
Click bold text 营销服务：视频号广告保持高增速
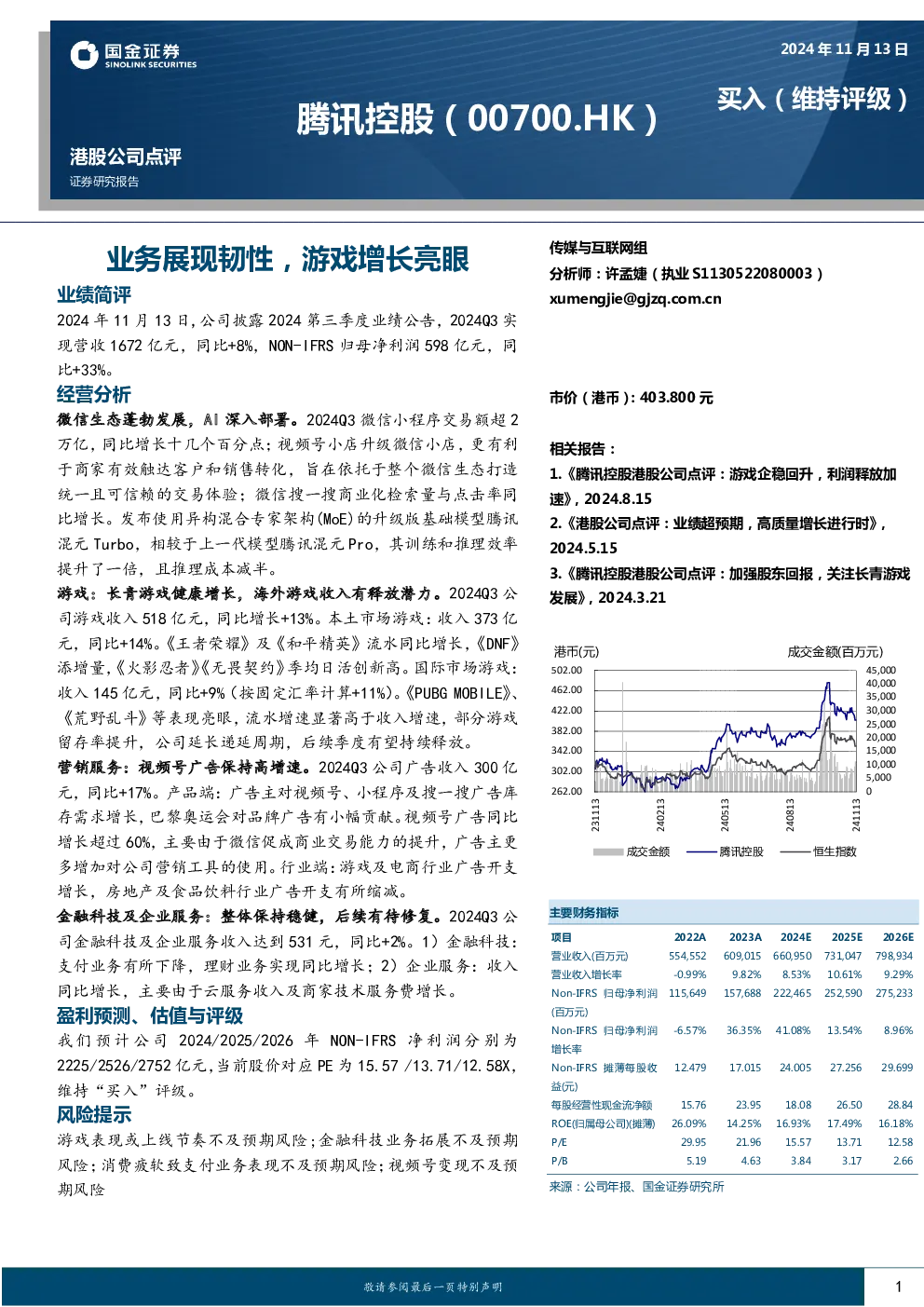183,768
